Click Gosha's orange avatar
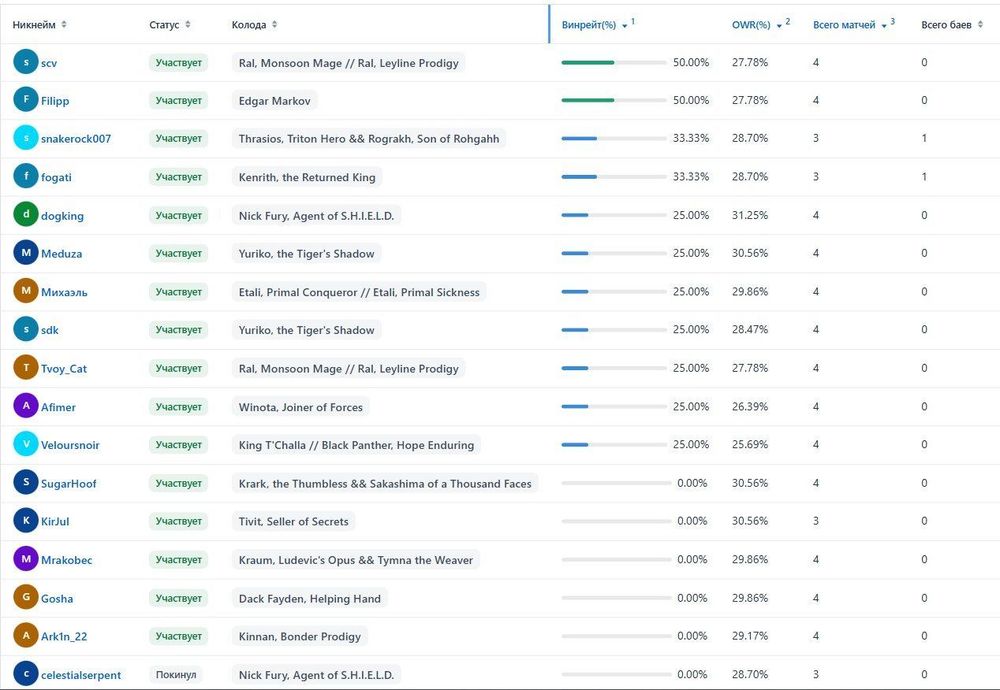The width and height of the screenshot is (1000, 690). tap(26, 597)
